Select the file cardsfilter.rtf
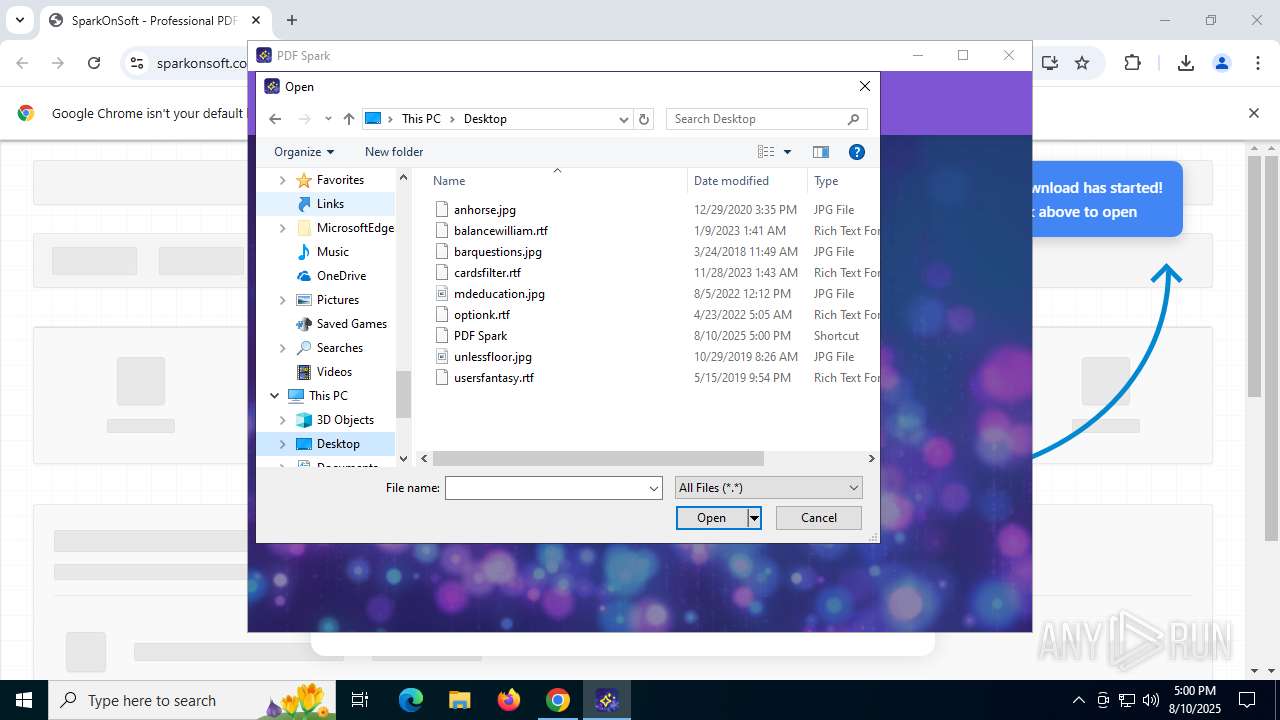The image size is (1280, 720). pyautogui.click(x=487, y=273)
